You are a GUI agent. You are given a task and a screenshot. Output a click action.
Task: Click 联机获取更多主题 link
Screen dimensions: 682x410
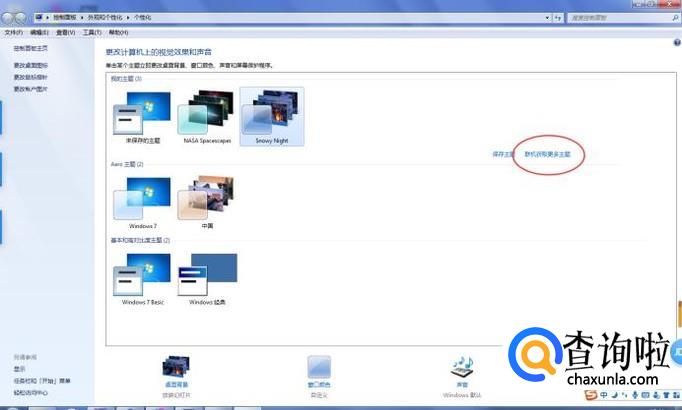point(547,154)
